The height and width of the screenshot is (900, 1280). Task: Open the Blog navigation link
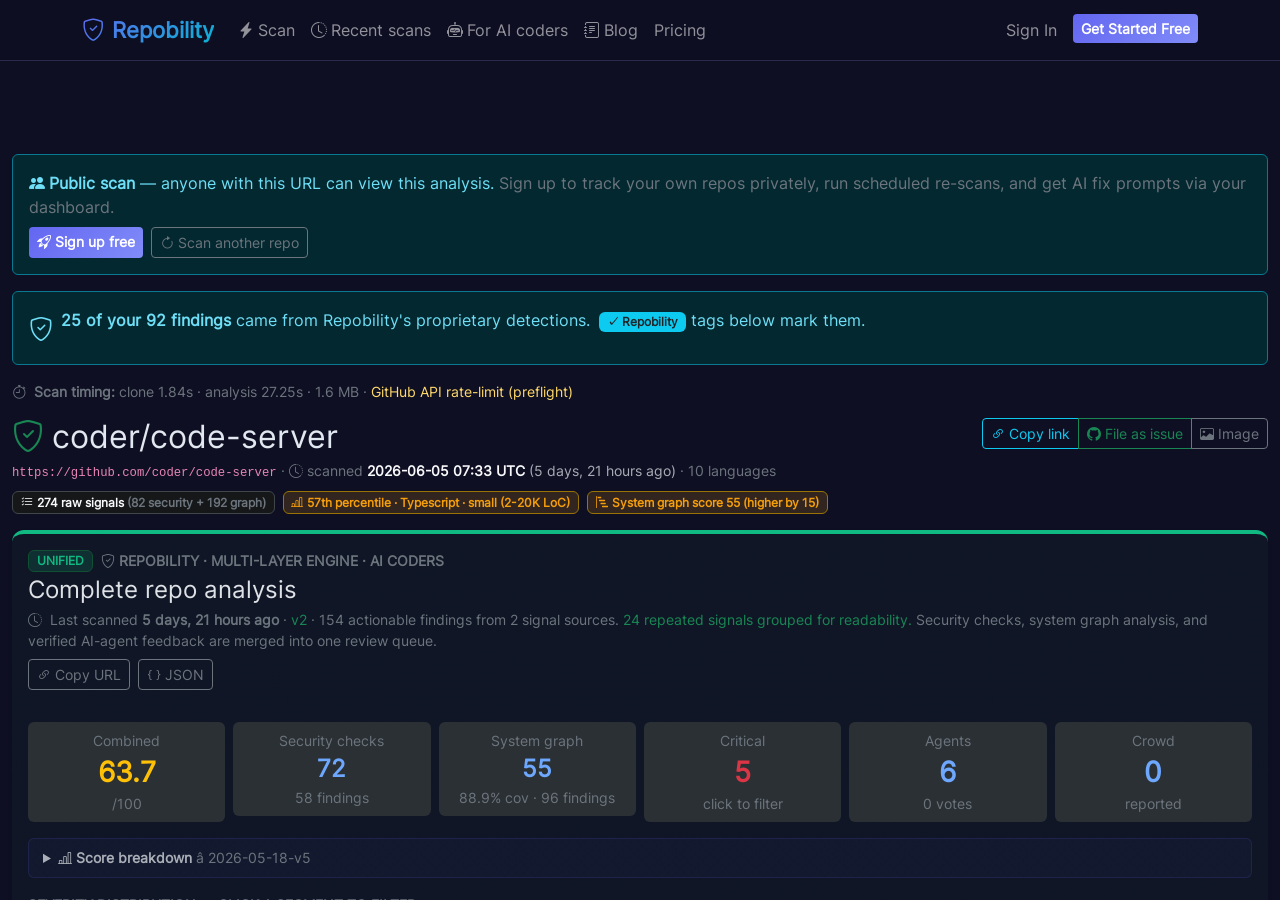pyautogui.click(x=611, y=30)
